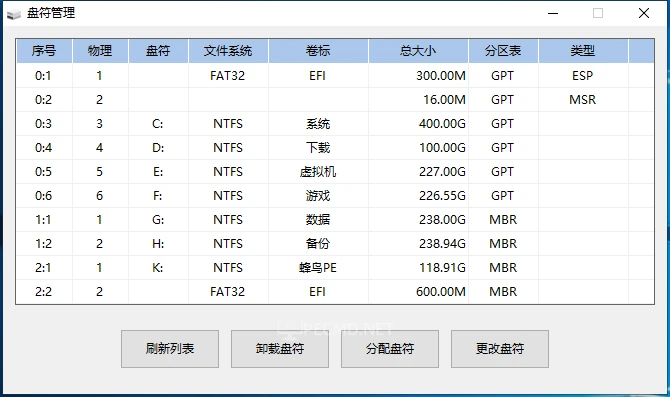Viewport: 670px width, 397px height.
Task: Click the 备份 volume label
Action: click(x=318, y=244)
